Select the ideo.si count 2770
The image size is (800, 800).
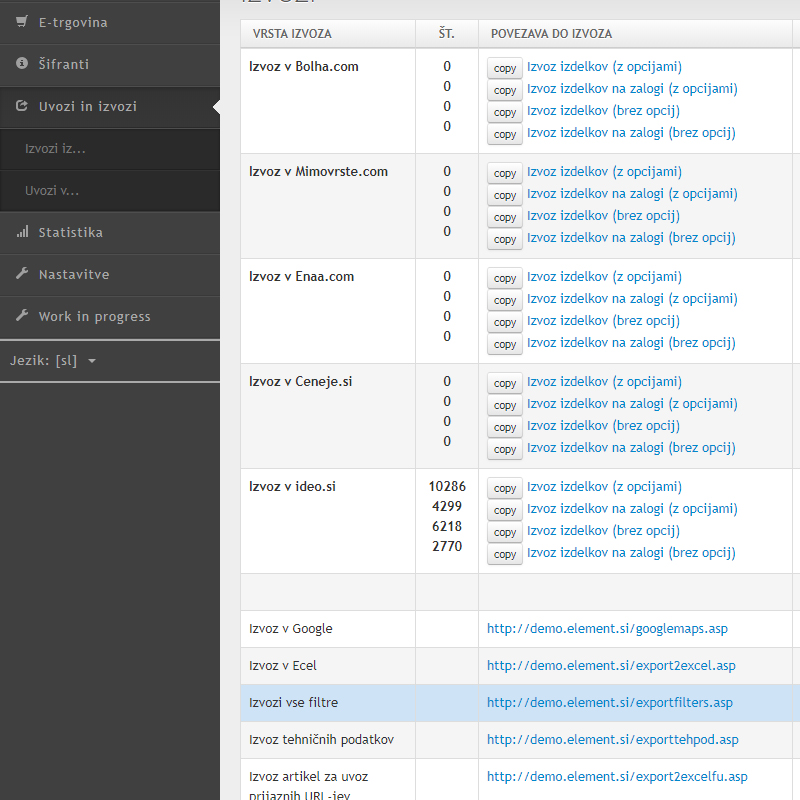(447, 546)
